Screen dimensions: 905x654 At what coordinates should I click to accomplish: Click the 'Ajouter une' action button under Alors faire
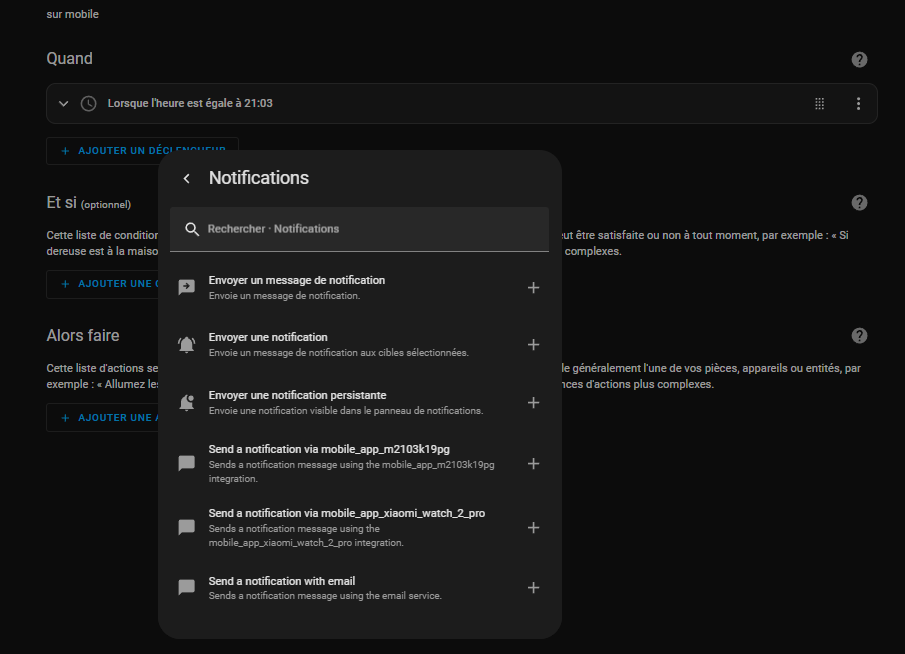point(103,417)
